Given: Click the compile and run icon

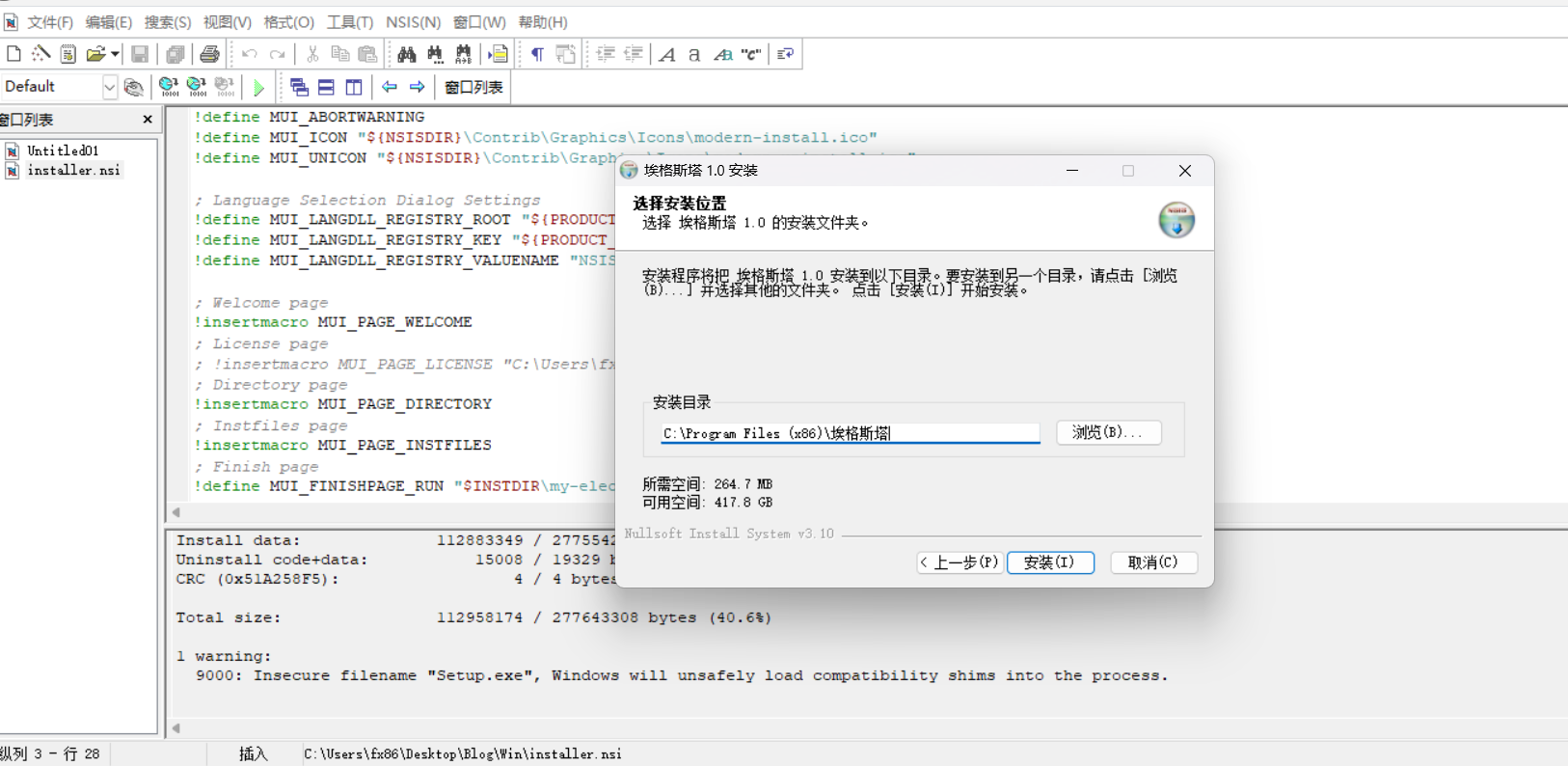Looking at the screenshot, I should [197, 87].
